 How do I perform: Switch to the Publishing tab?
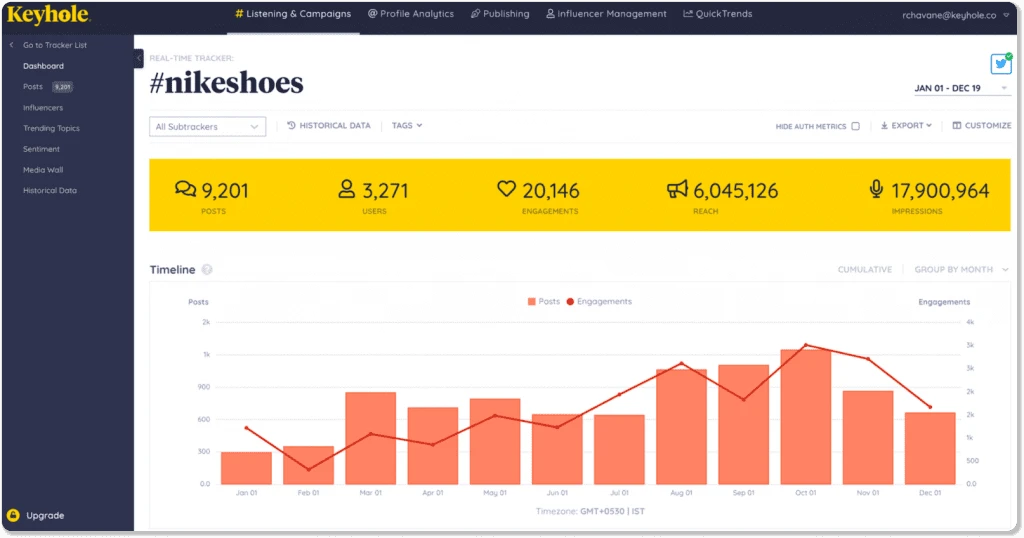tap(500, 14)
